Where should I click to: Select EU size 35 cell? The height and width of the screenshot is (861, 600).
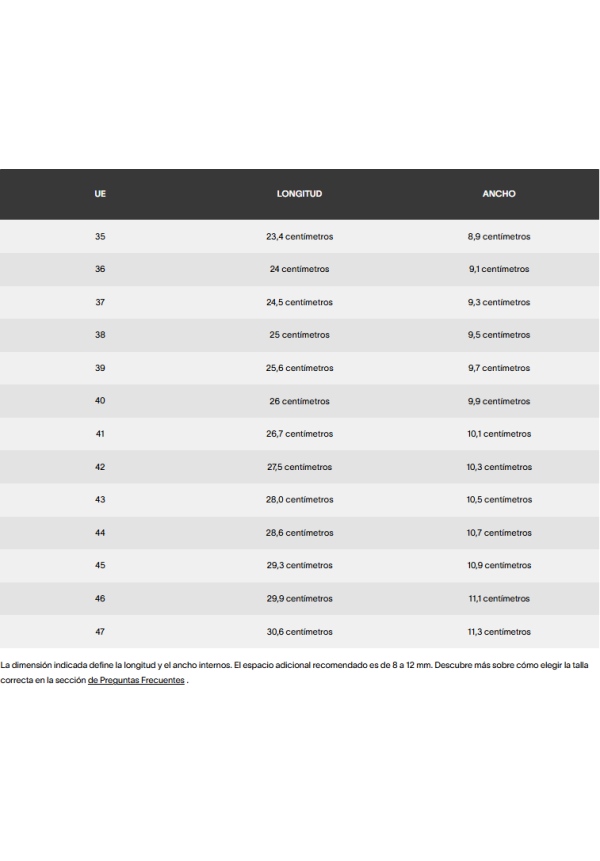tap(100, 237)
